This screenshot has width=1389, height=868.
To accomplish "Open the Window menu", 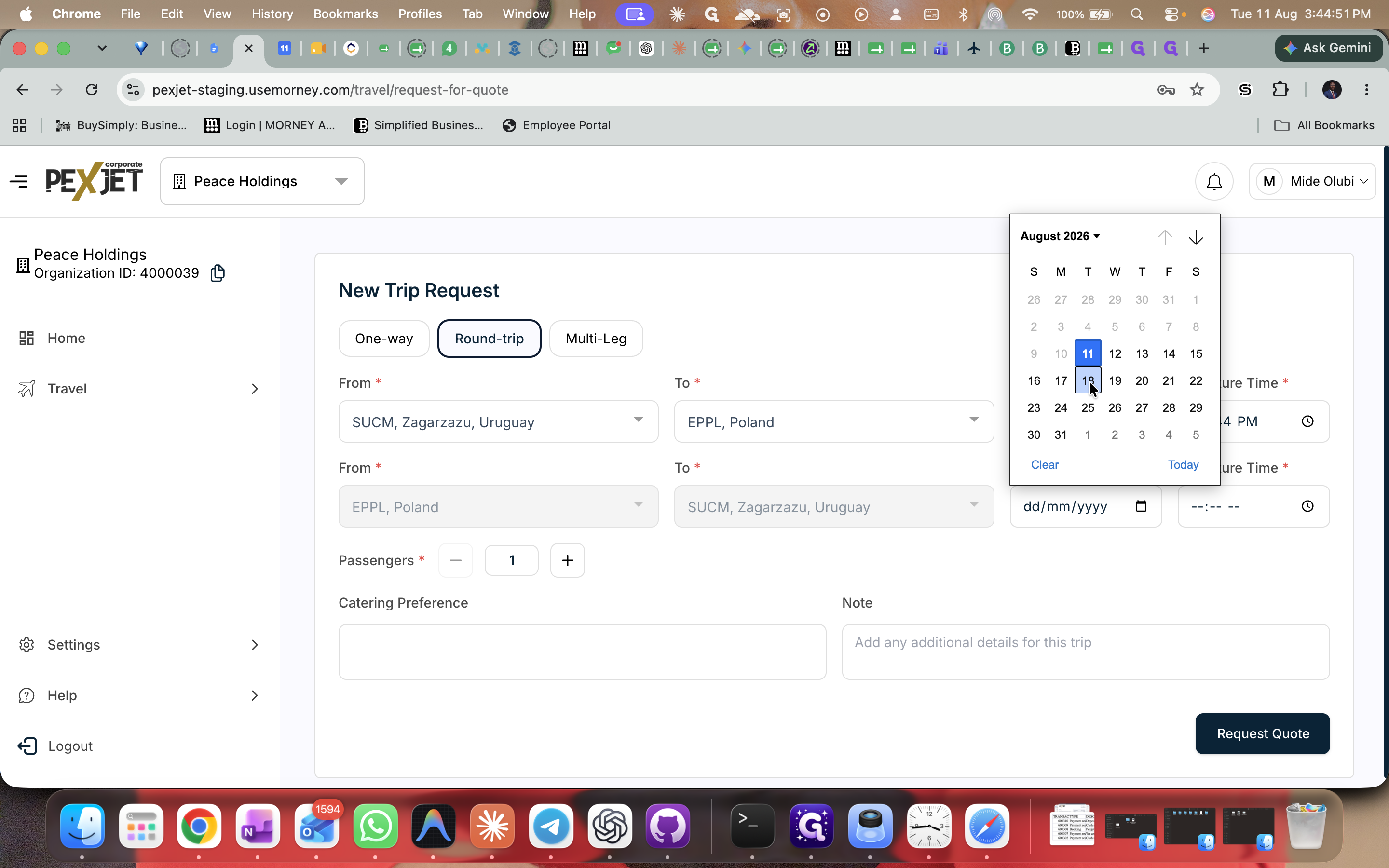I will (x=525, y=14).
